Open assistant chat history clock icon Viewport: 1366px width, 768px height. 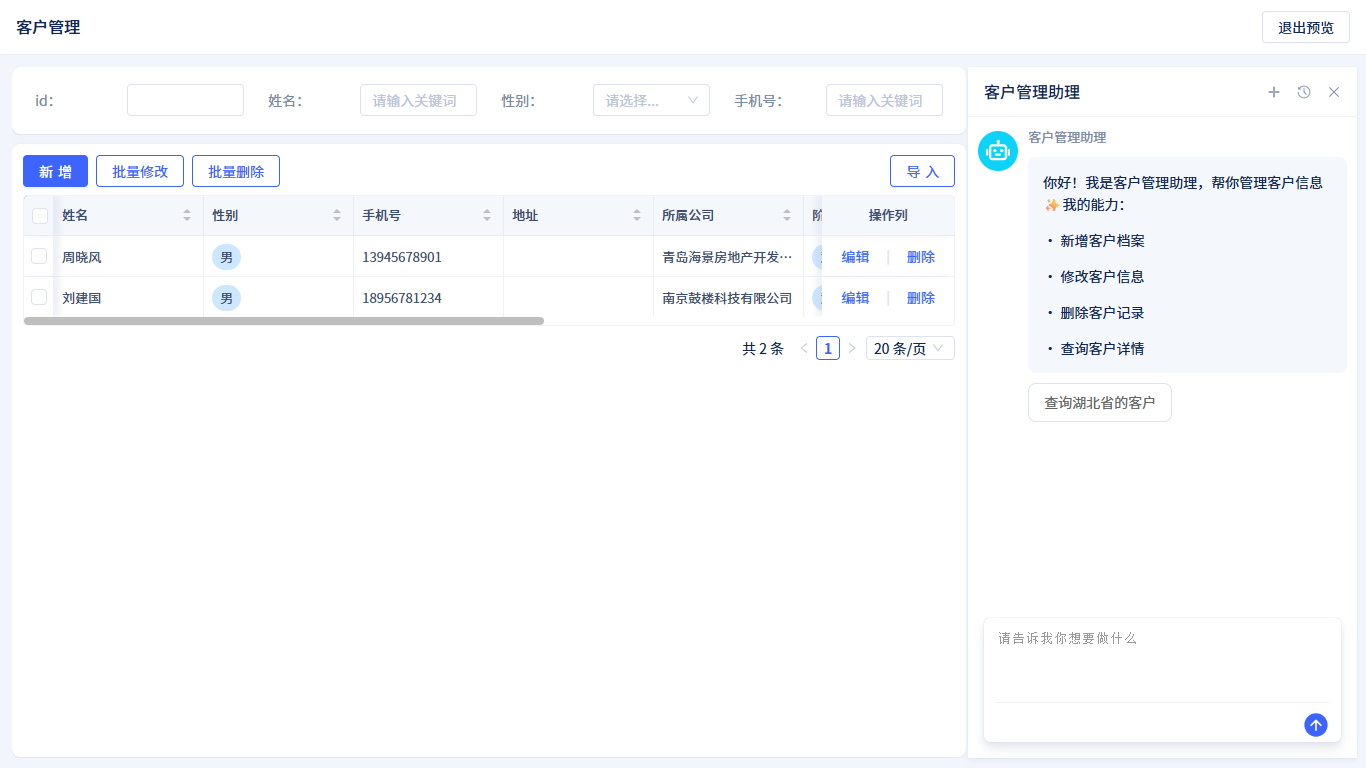click(x=1304, y=92)
